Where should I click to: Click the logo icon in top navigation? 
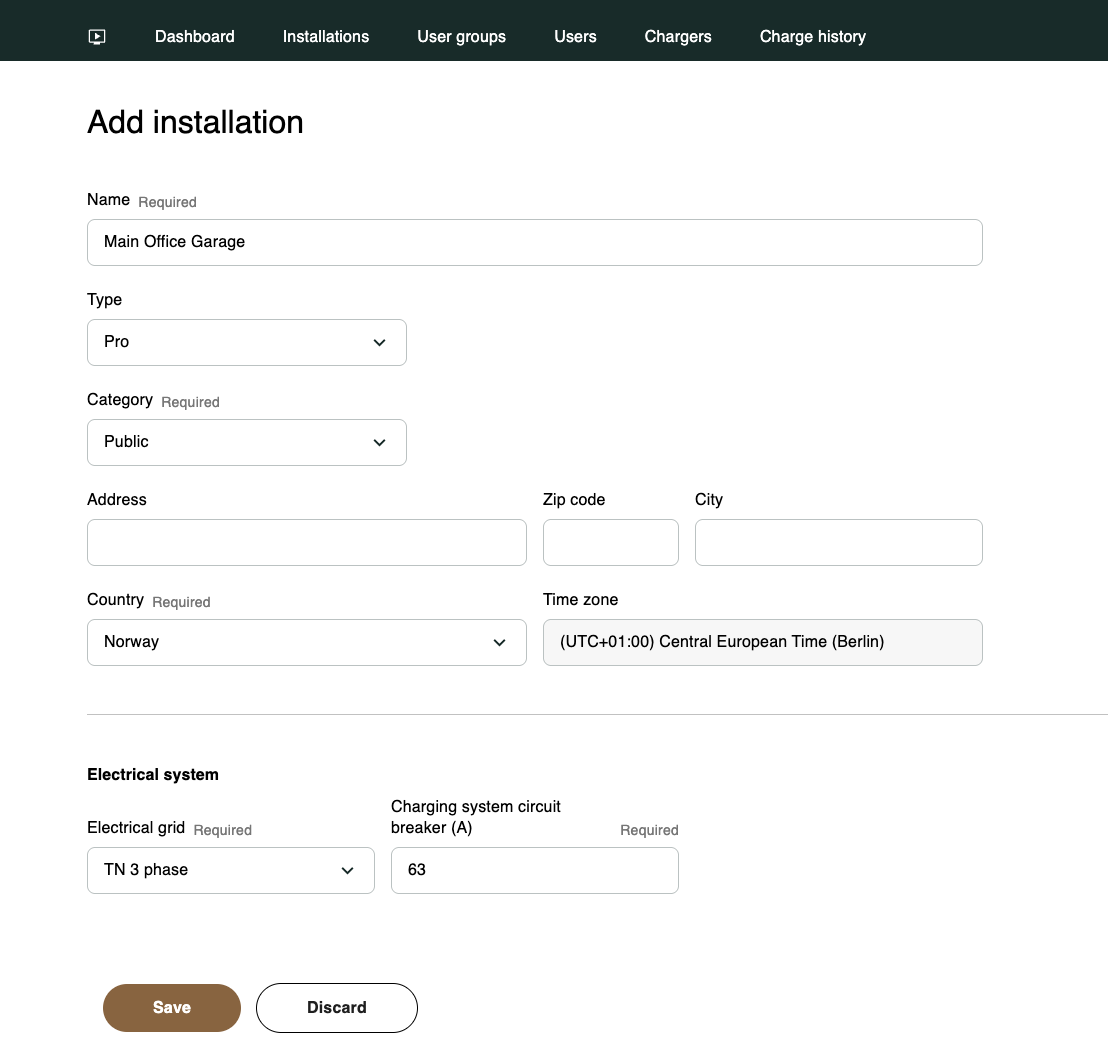pos(97,37)
